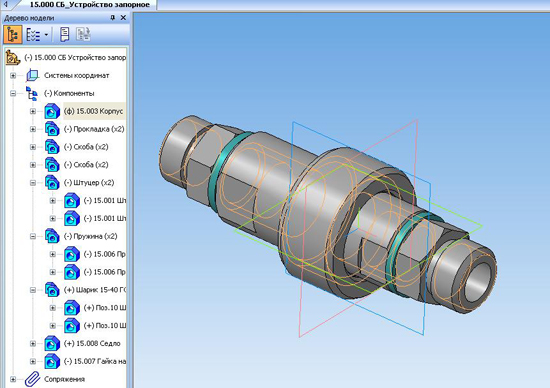Close the Дерево модели panel
Screen dimensions: 550x388
click(x=123, y=18)
